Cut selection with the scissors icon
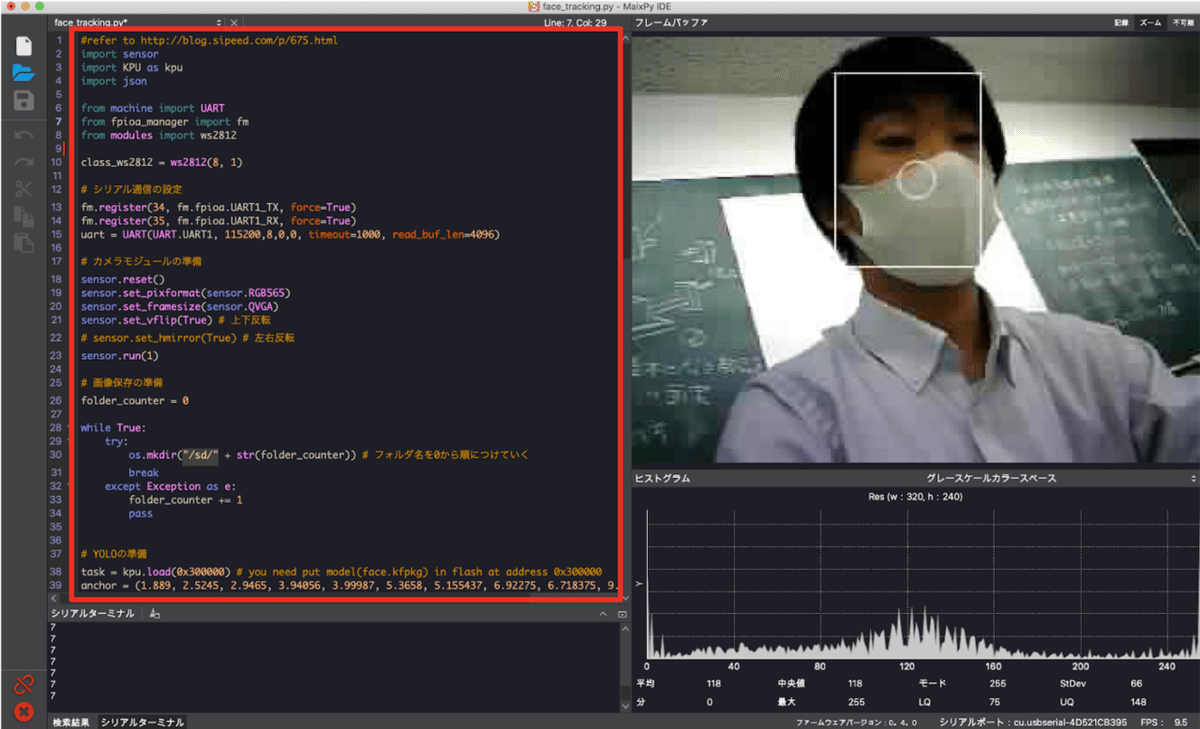The width and height of the screenshot is (1200, 729). coord(24,189)
